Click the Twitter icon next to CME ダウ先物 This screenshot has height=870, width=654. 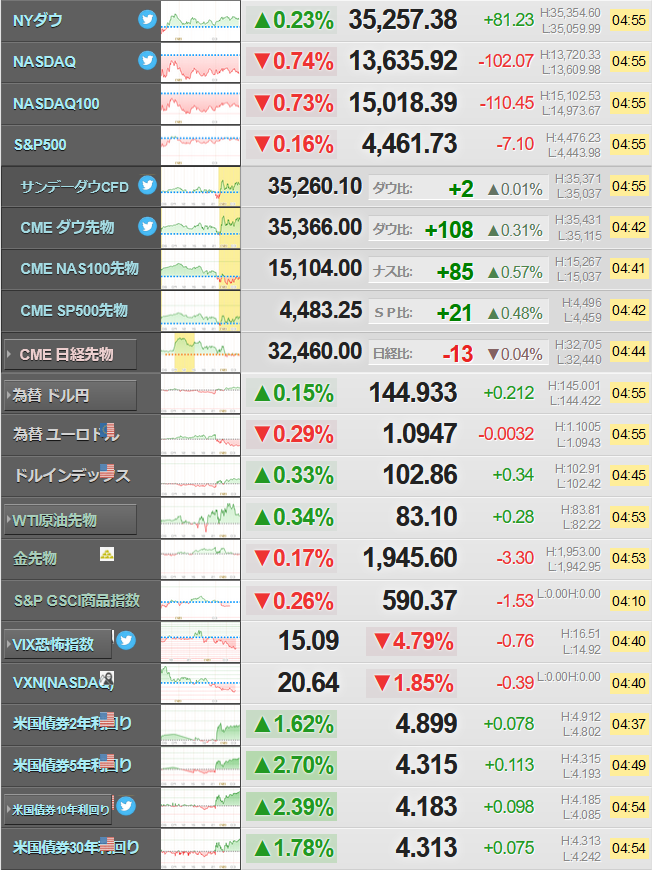click(x=147, y=226)
